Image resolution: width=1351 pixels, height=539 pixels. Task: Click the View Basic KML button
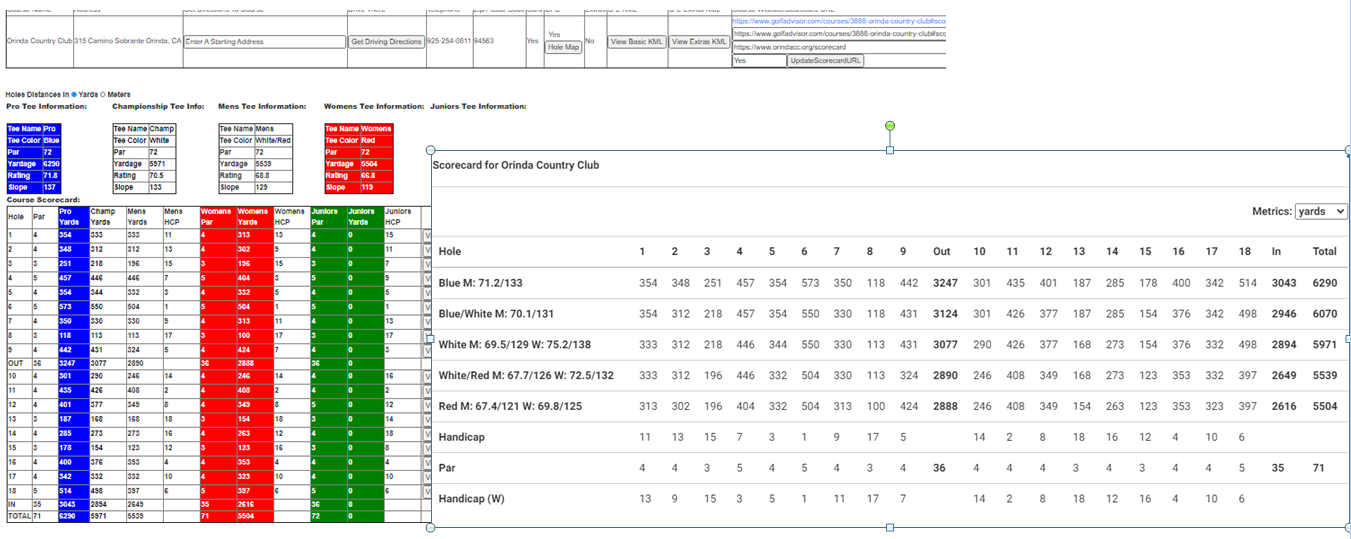tap(637, 42)
